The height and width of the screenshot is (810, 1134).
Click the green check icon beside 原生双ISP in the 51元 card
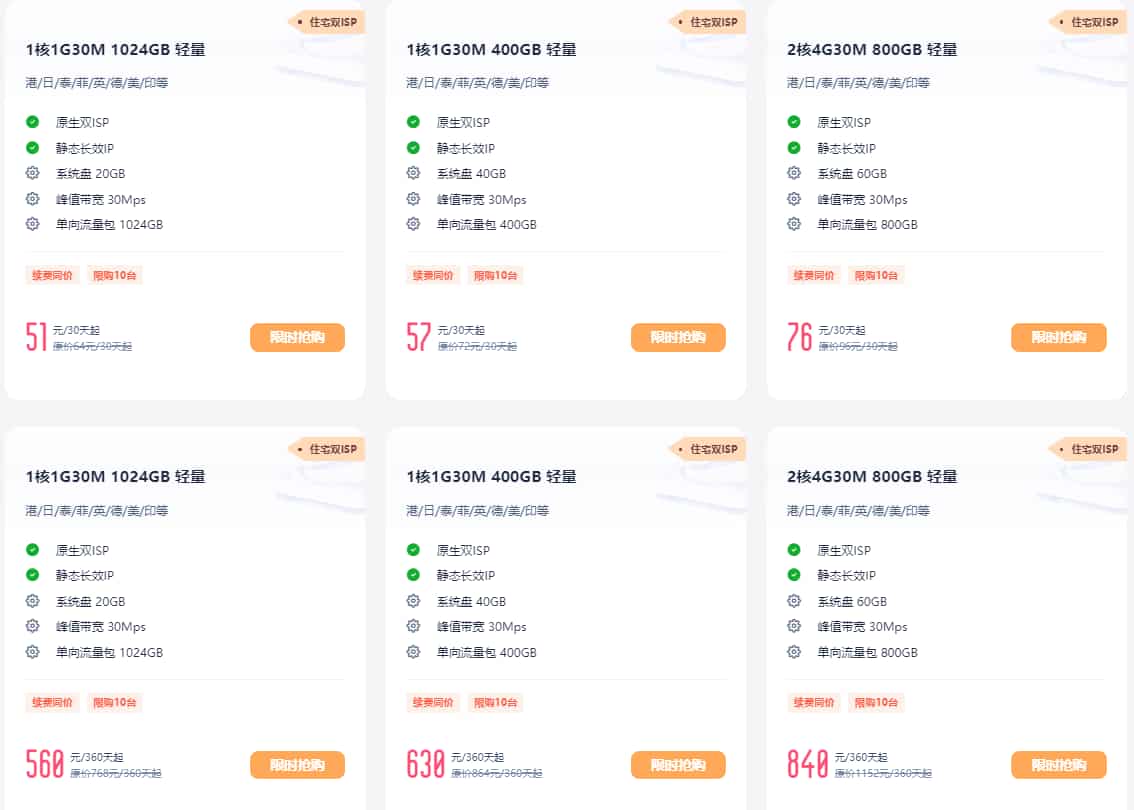[x=33, y=122]
